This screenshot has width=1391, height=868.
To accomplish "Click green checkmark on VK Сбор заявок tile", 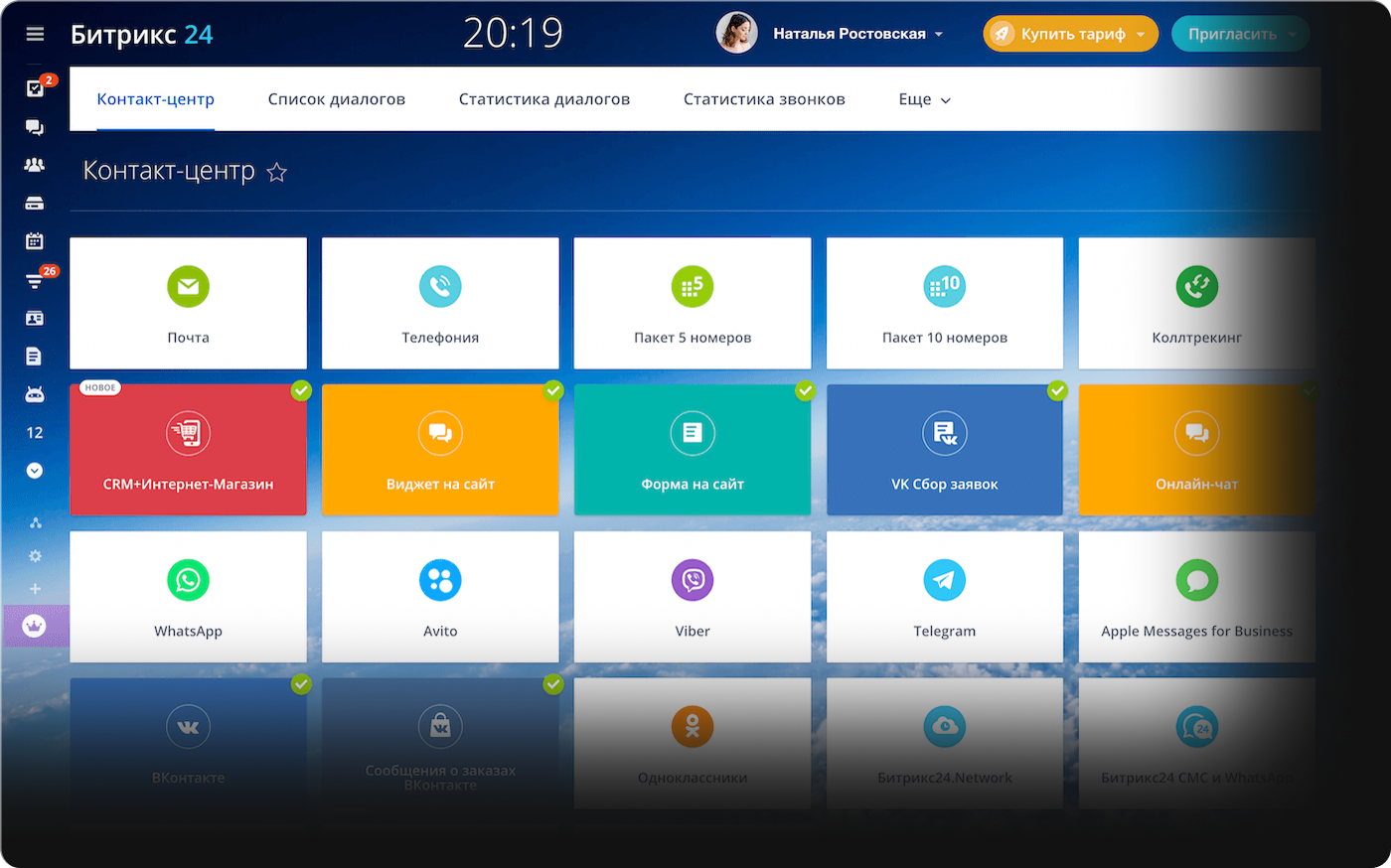I will (1058, 390).
